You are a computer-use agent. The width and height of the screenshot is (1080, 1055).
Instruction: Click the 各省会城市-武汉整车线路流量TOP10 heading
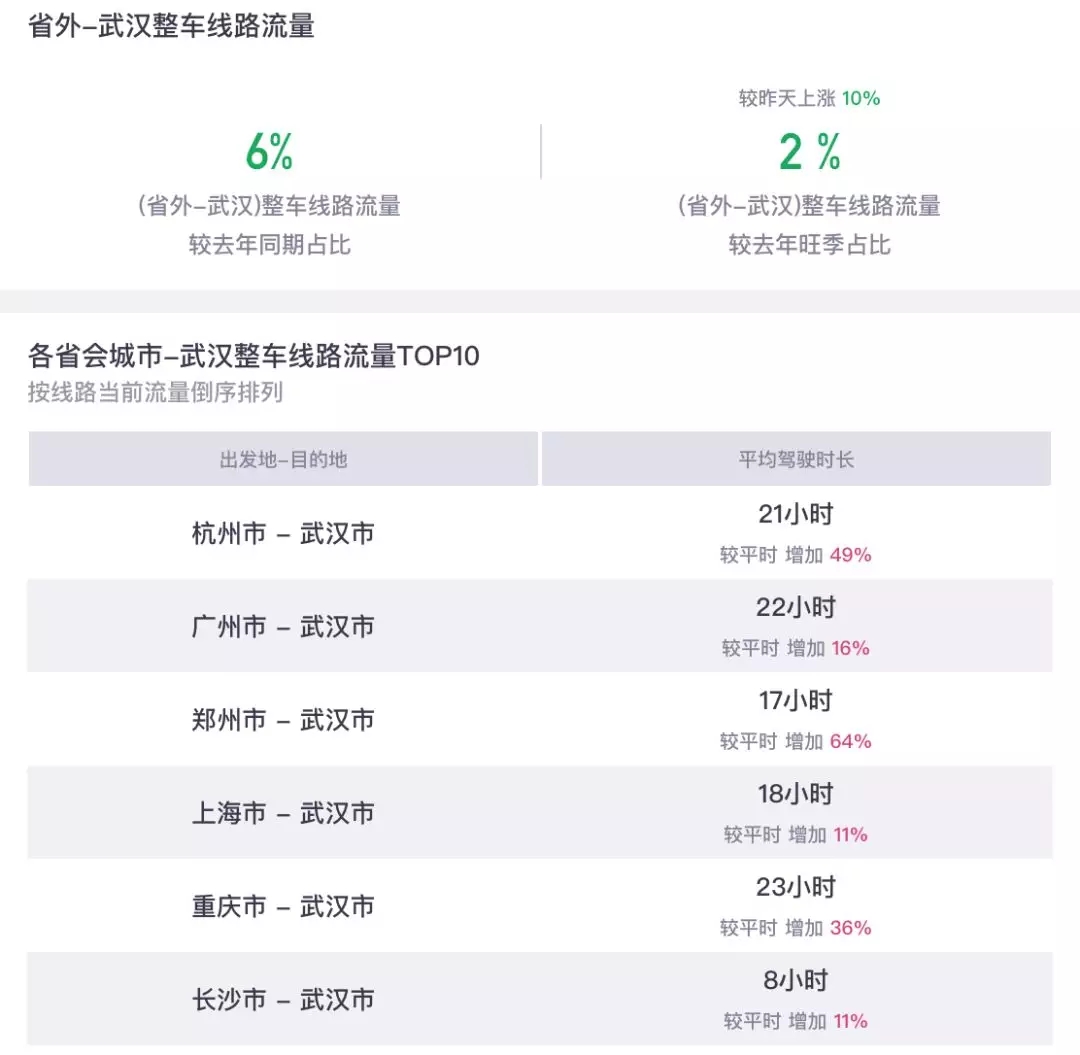point(254,356)
